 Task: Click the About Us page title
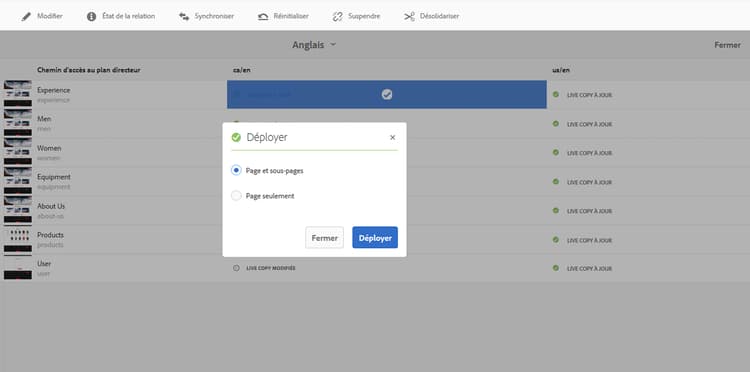click(x=51, y=206)
